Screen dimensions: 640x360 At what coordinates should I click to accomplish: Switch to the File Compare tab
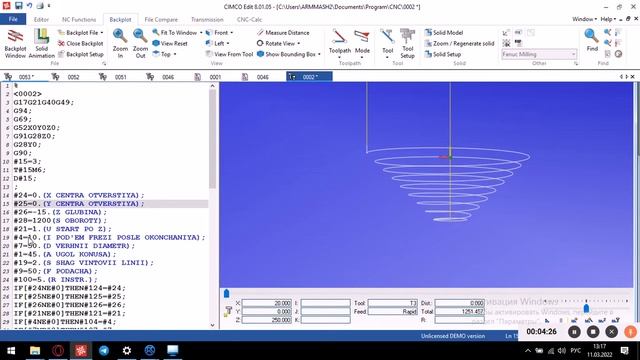pos(161,19)
